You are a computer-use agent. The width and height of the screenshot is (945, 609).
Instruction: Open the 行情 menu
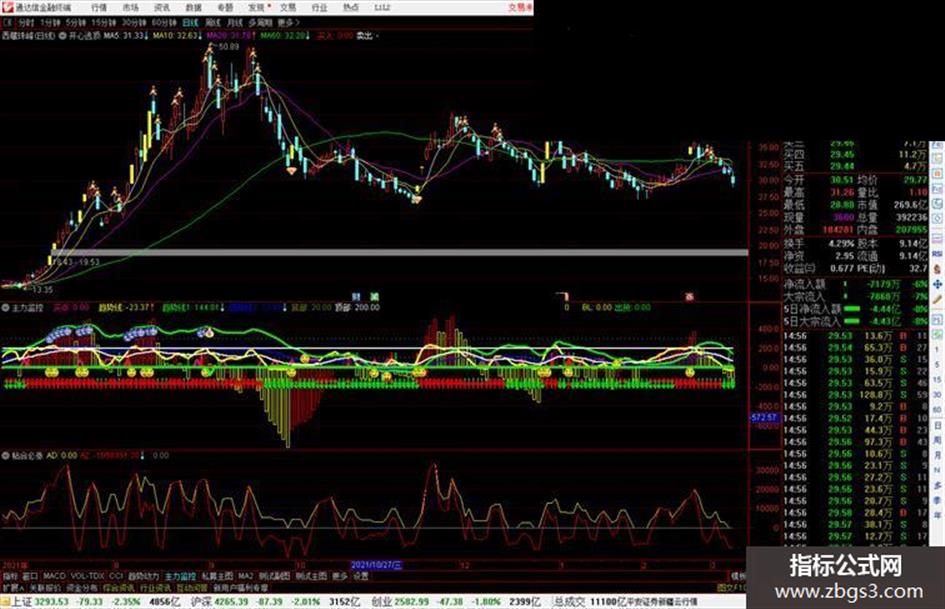point(99,8)
